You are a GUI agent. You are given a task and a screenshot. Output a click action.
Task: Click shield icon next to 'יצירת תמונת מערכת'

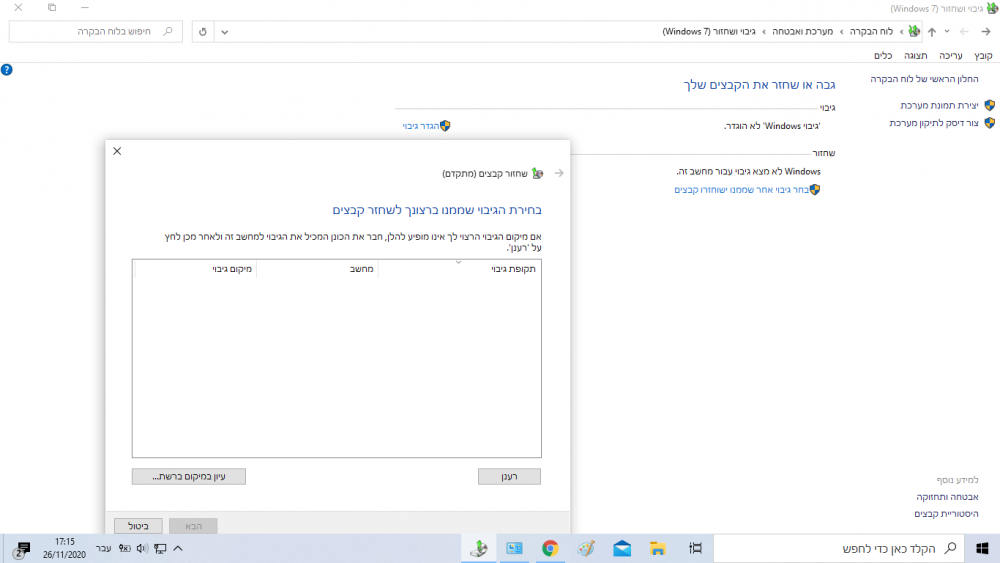click(x=989, y=105)
